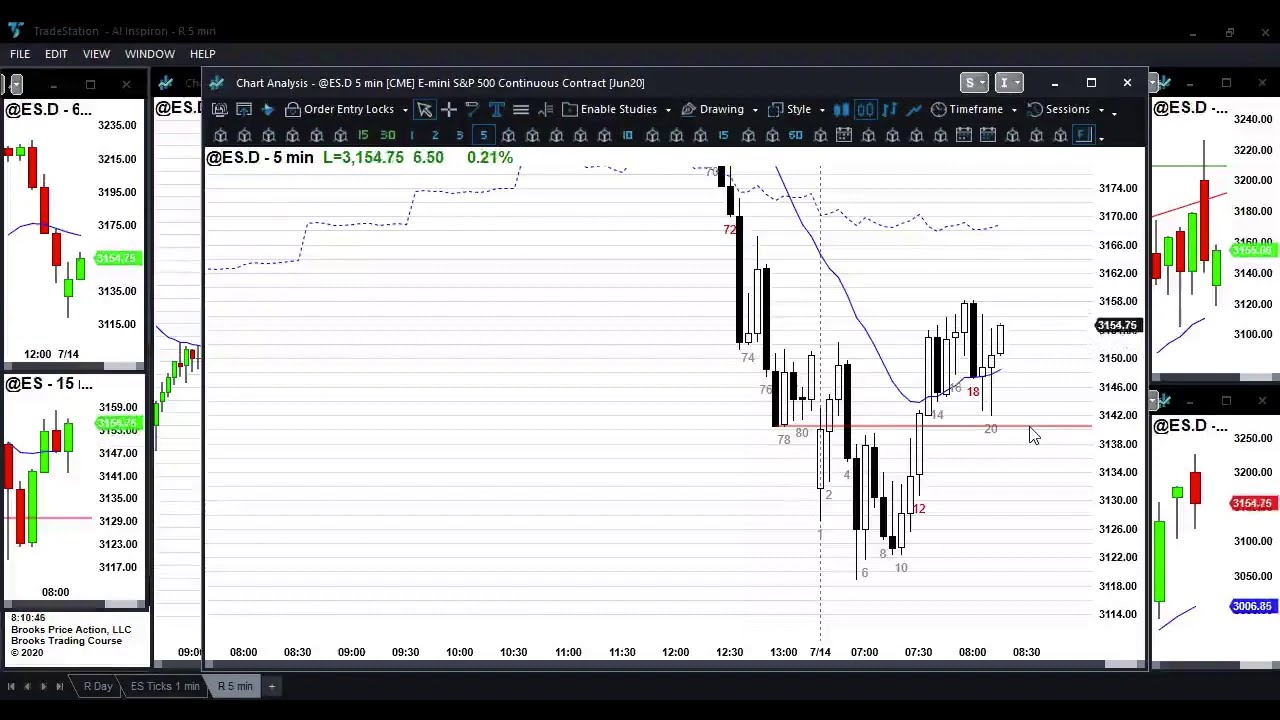Set 1 minute interval in toolbar
This screenshot has width=1280, height=720.
(411, 135)
